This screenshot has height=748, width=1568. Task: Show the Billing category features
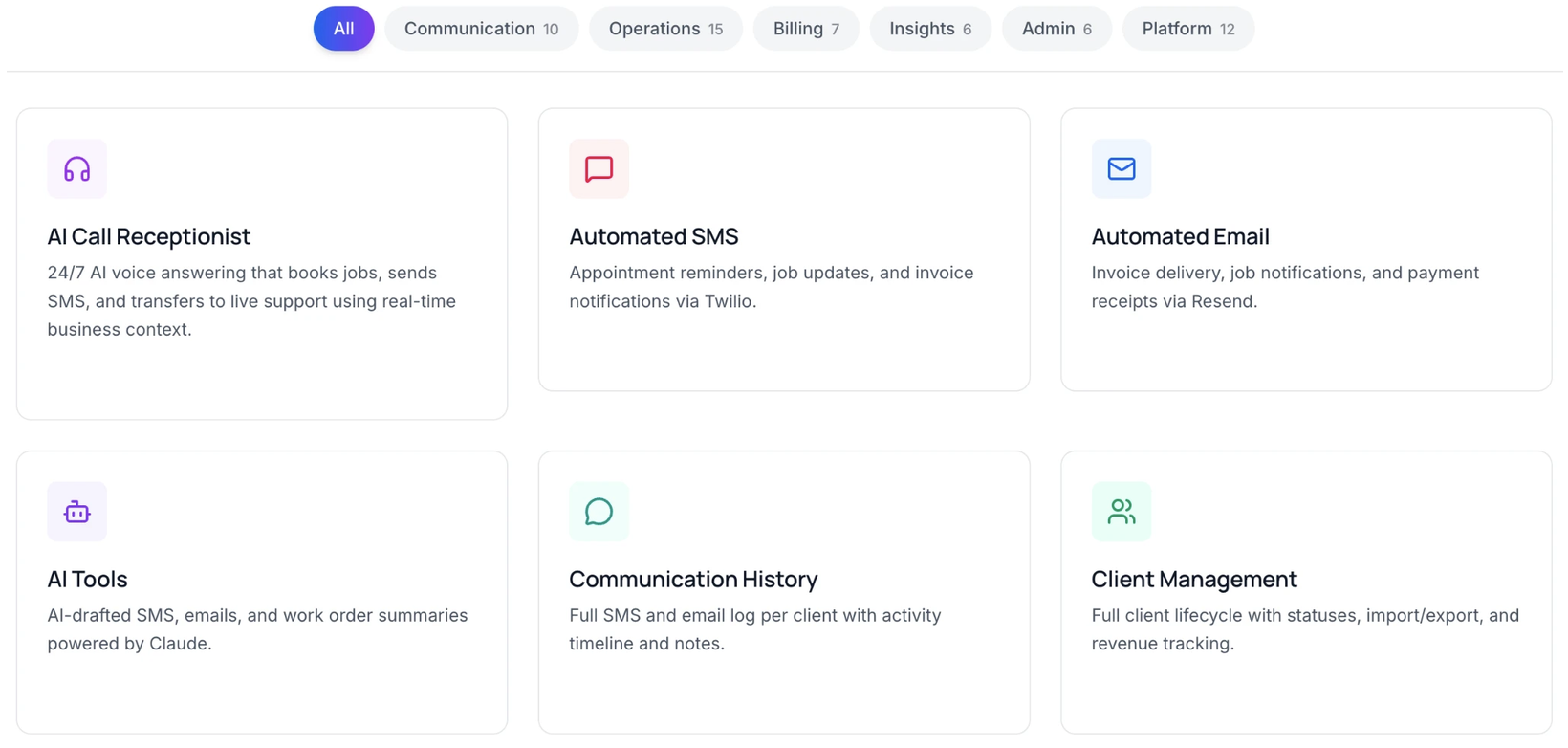(806, 29)
